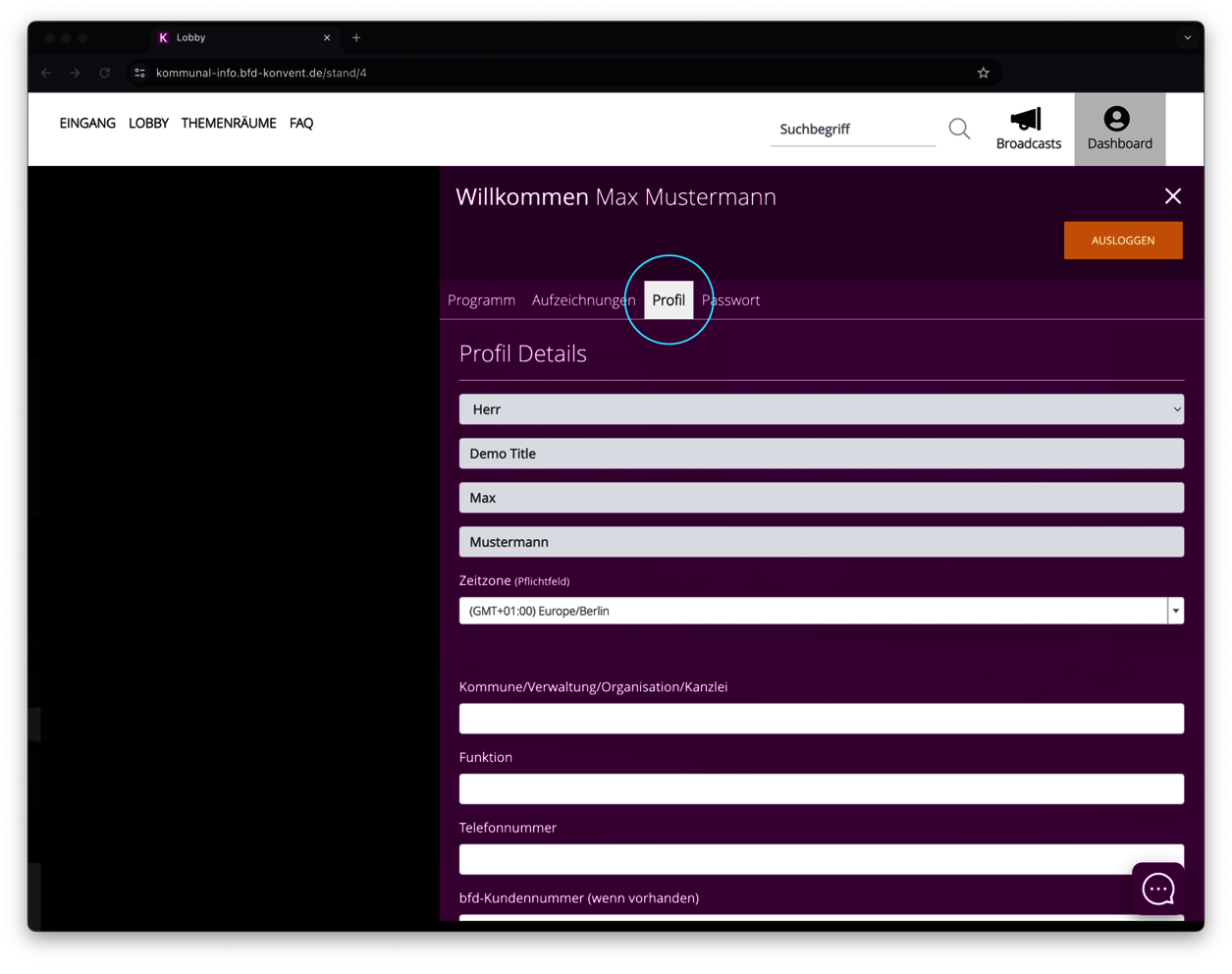The image size is (1232, 974).
Task: Click the search magnifier icon
Action: [959, 129]
